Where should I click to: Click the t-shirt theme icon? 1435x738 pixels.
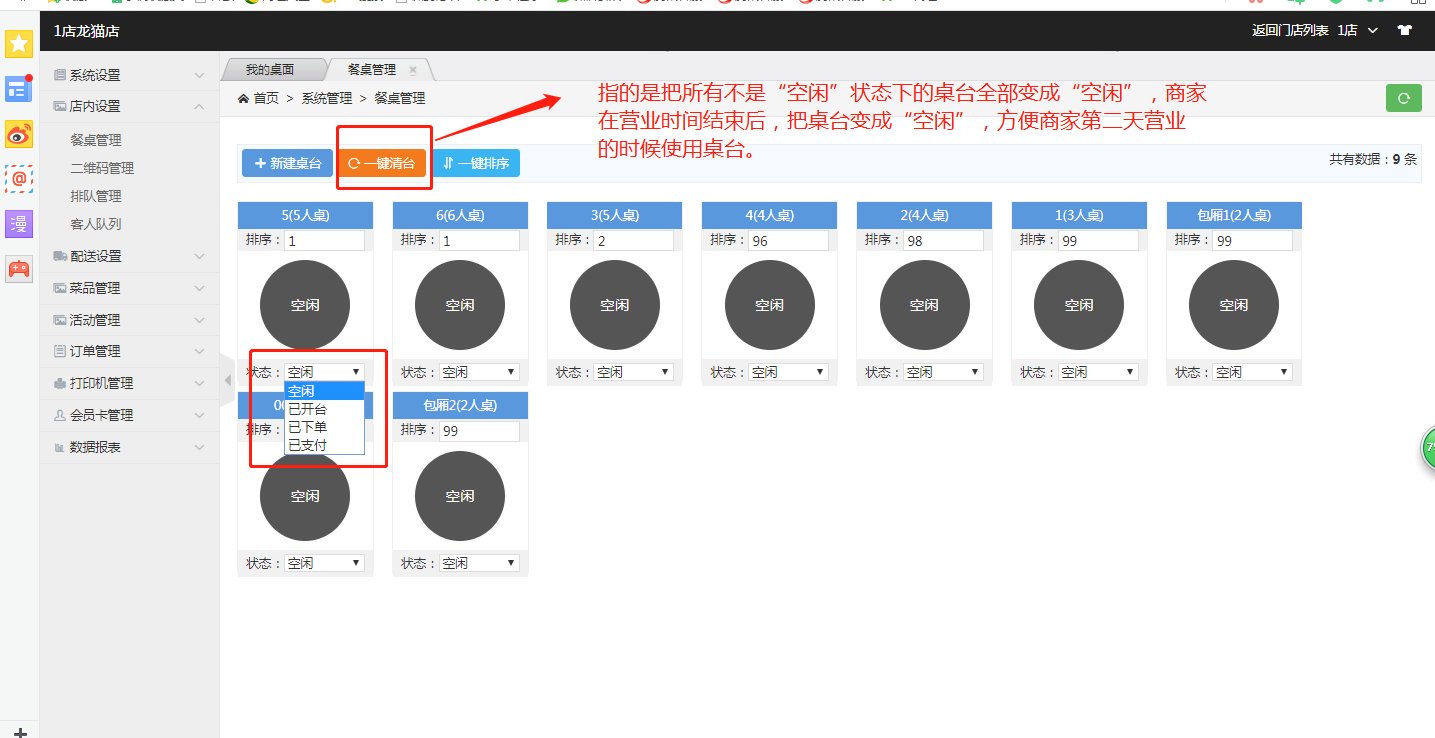click(x=1404, y=31)
